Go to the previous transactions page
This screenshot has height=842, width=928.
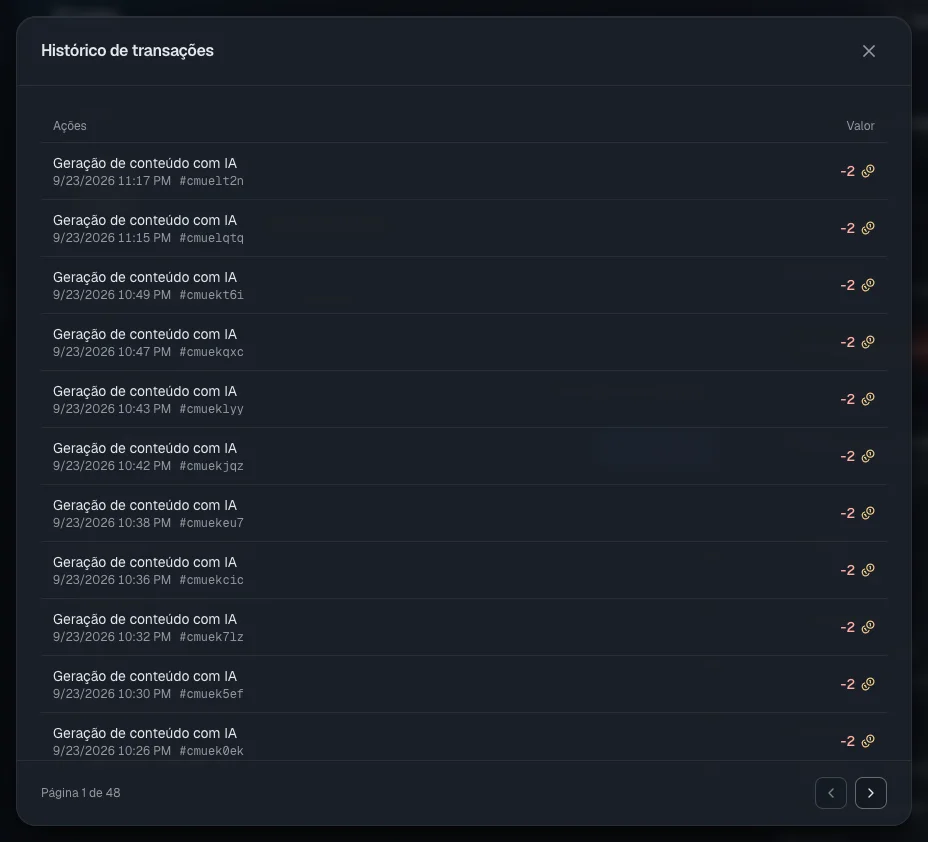click(x=830, y=793)
